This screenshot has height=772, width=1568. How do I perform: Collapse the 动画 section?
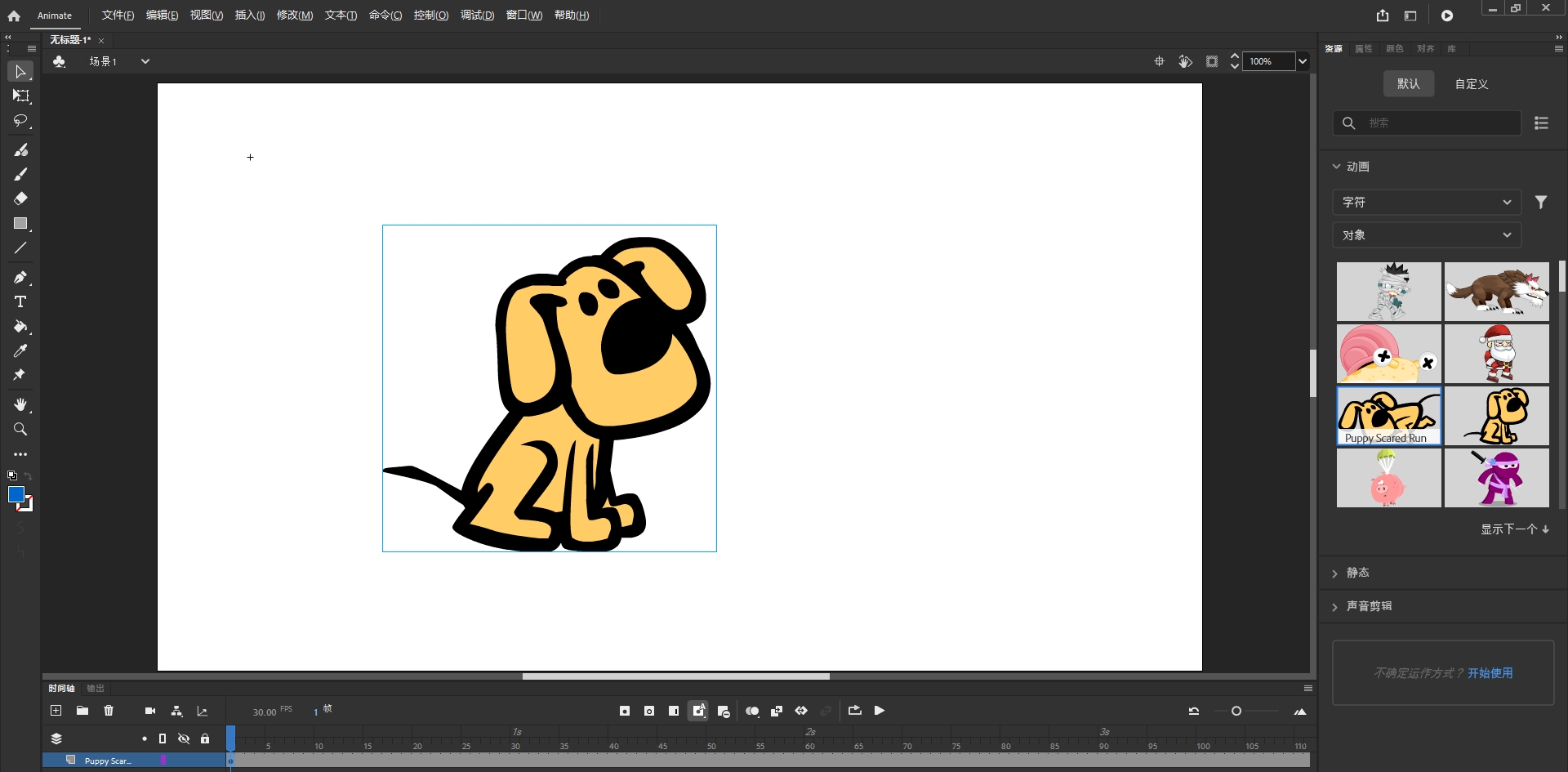click(1336, 166)
